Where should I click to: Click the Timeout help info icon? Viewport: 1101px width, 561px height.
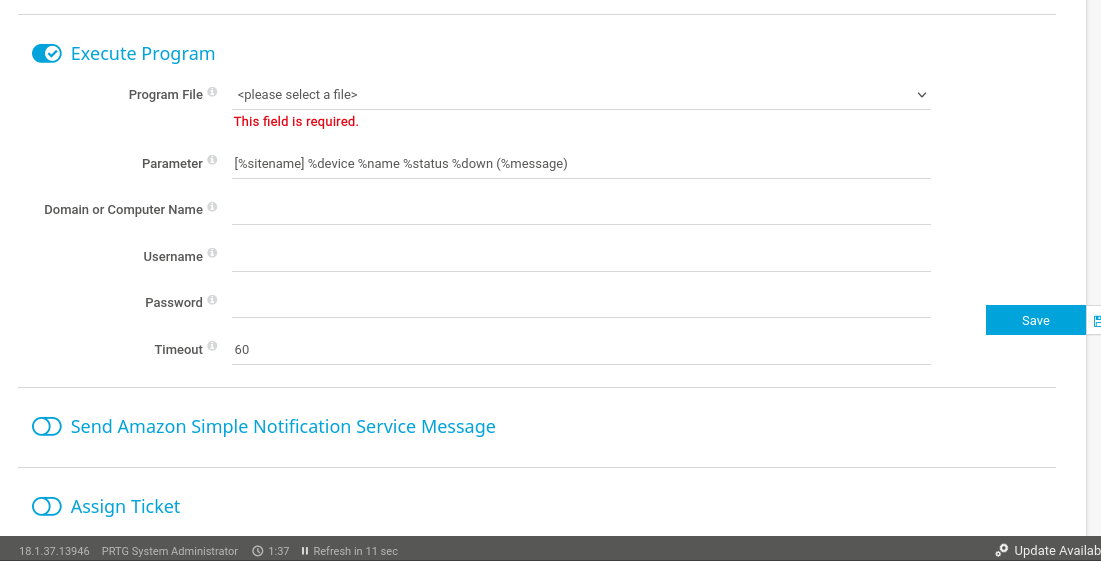213,347
